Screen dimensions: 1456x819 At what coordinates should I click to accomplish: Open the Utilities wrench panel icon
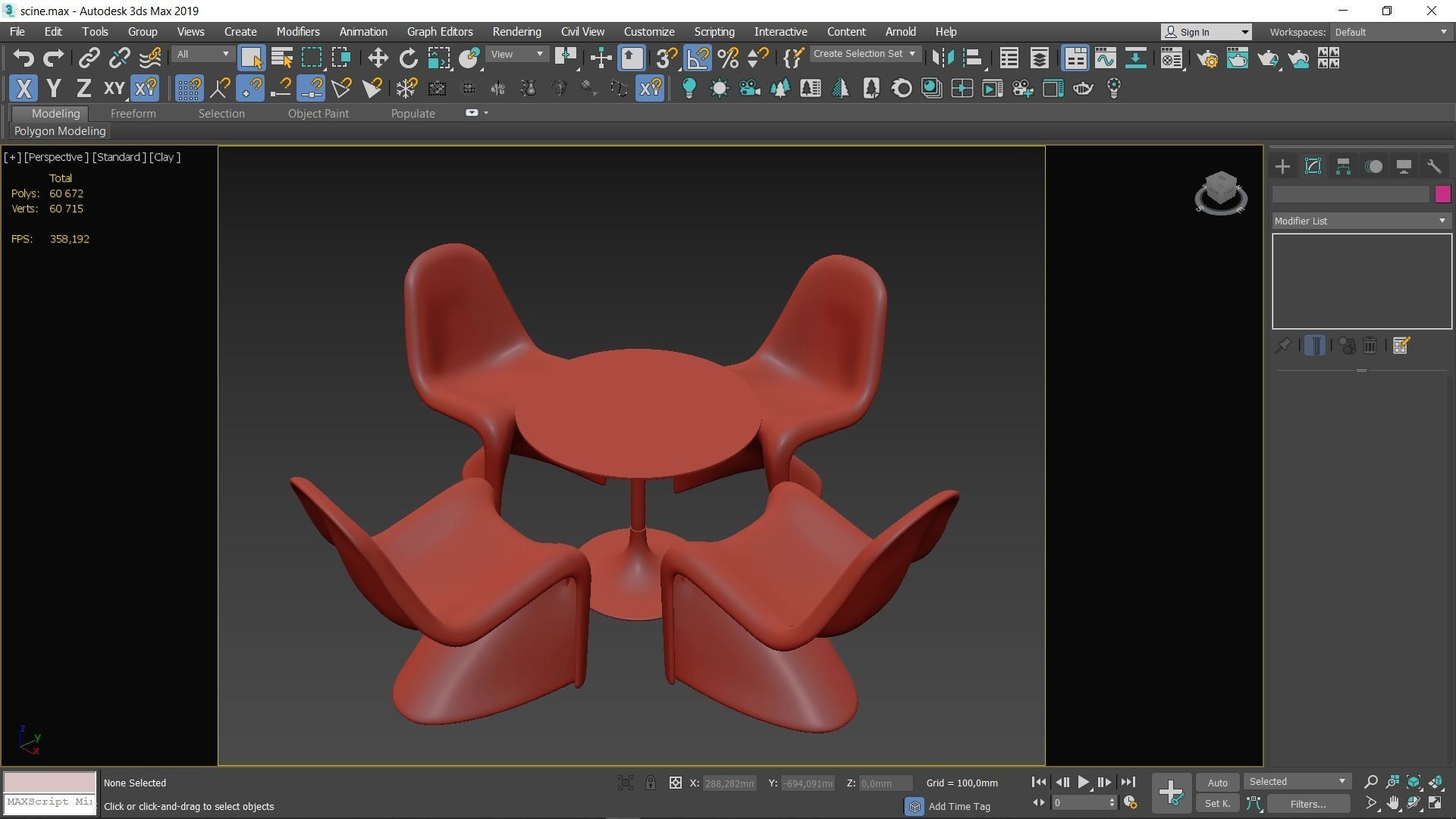[1433, 167]
